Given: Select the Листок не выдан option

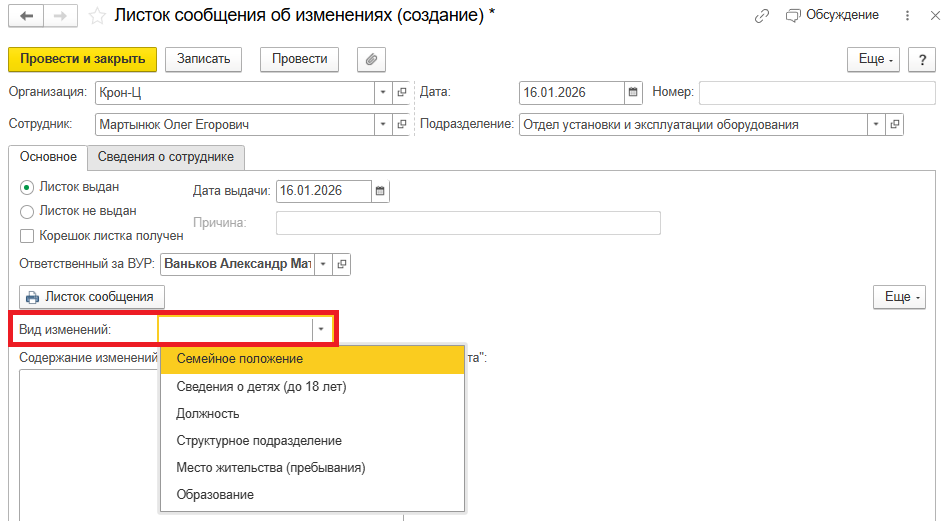Looking at the screenshot, I should point(27,211).
